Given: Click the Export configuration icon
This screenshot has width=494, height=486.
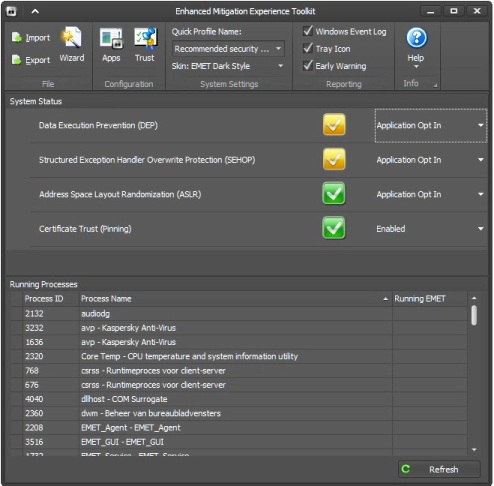Looking at the screenshot, I should pos(16,60).
